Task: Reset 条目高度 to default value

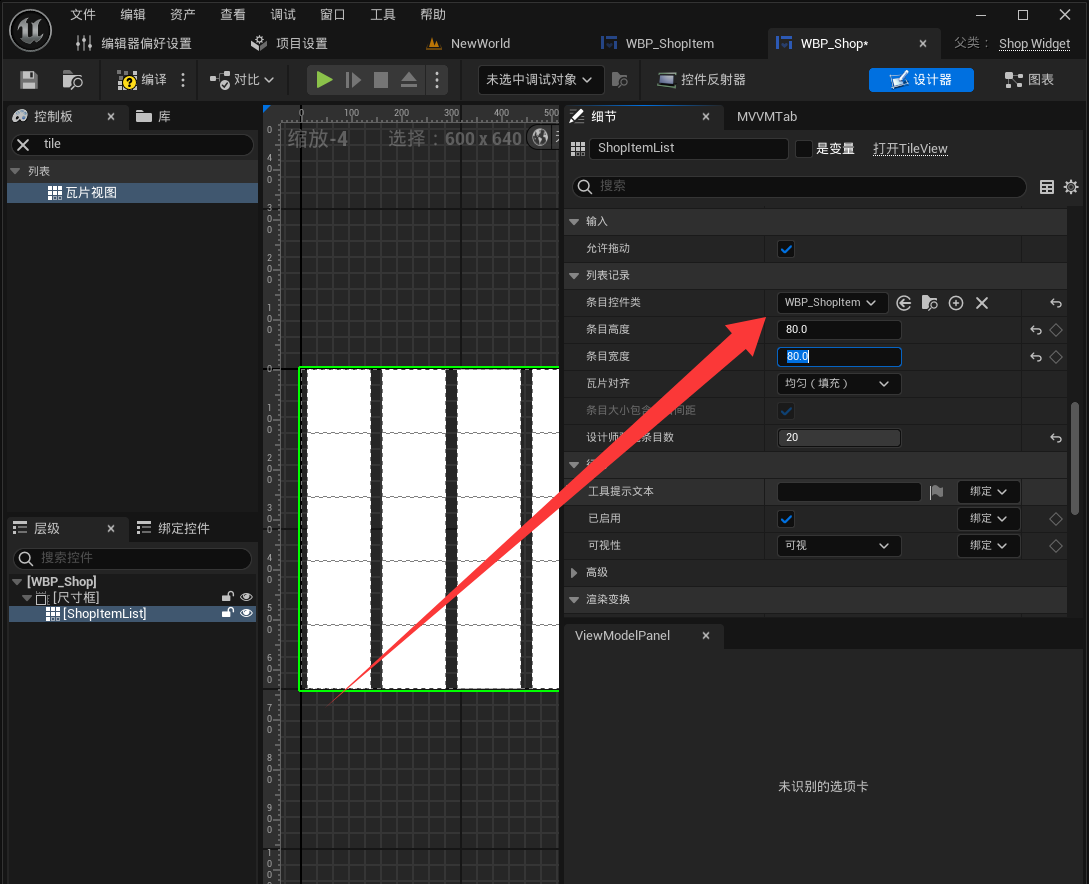Action: click(x=1036, y=330)
